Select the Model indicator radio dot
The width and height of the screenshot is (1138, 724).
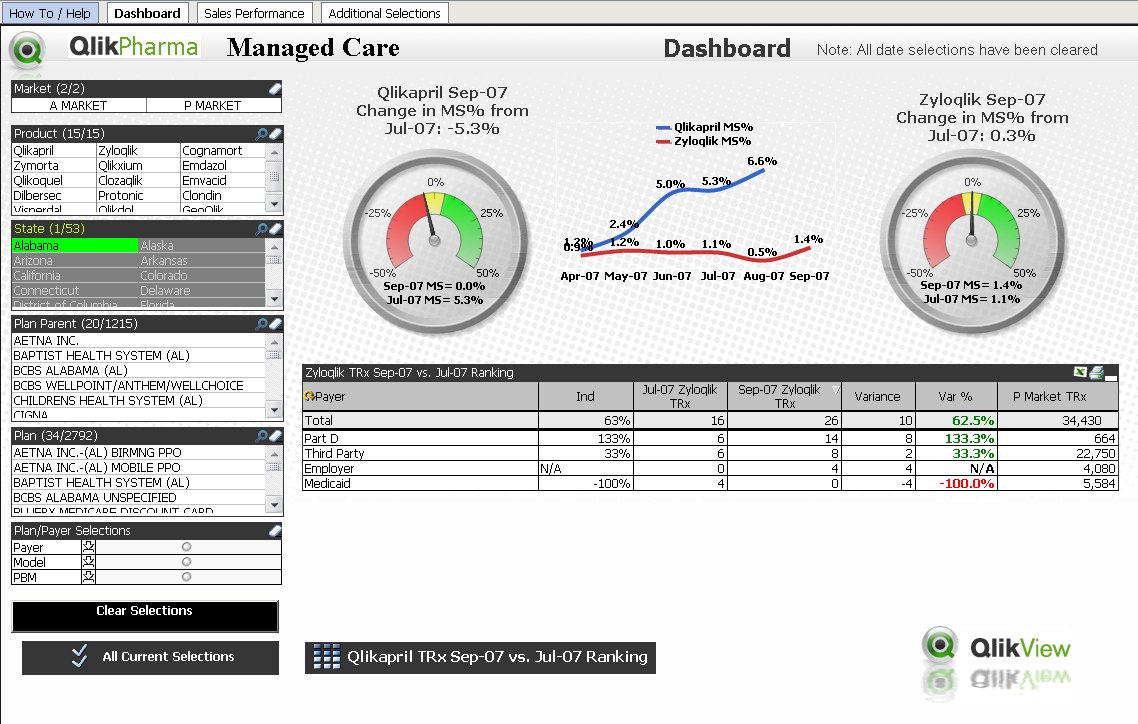(186, 562)
